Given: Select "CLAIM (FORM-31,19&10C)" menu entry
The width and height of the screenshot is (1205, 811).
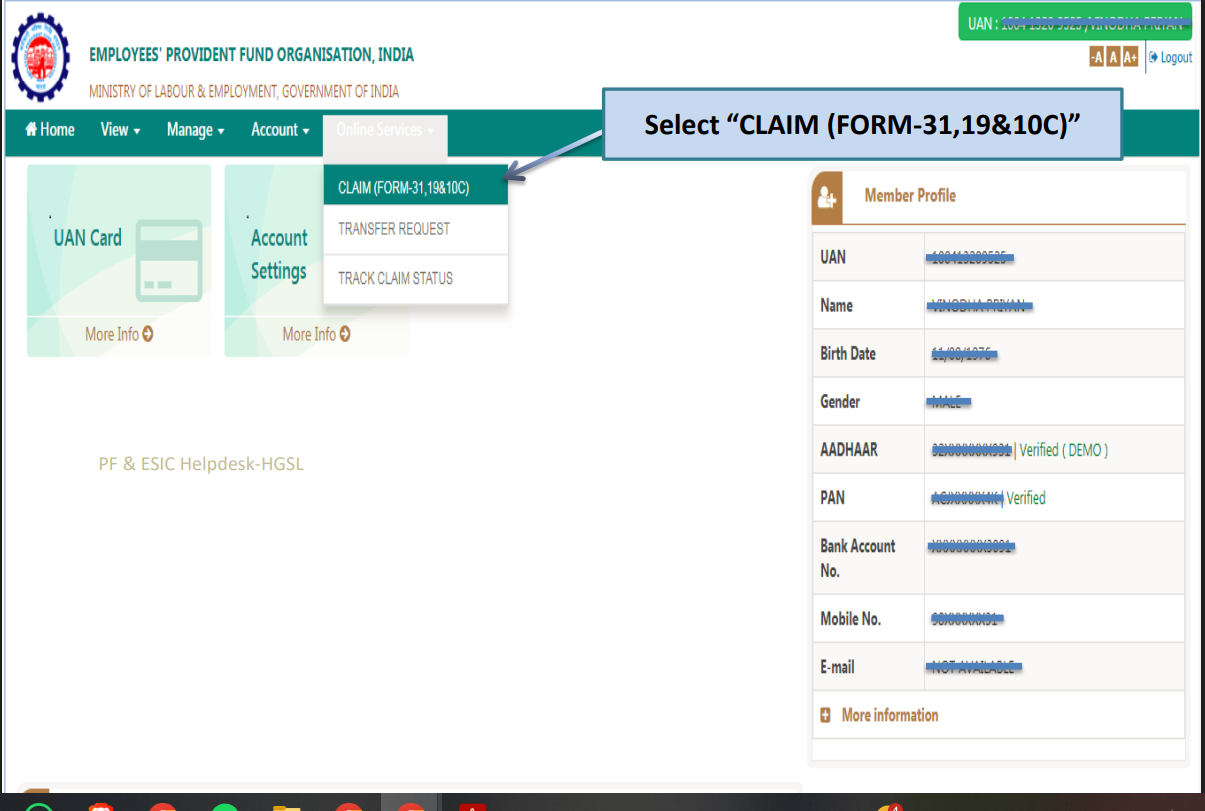Looking at the screenshot, I should 404,186.
